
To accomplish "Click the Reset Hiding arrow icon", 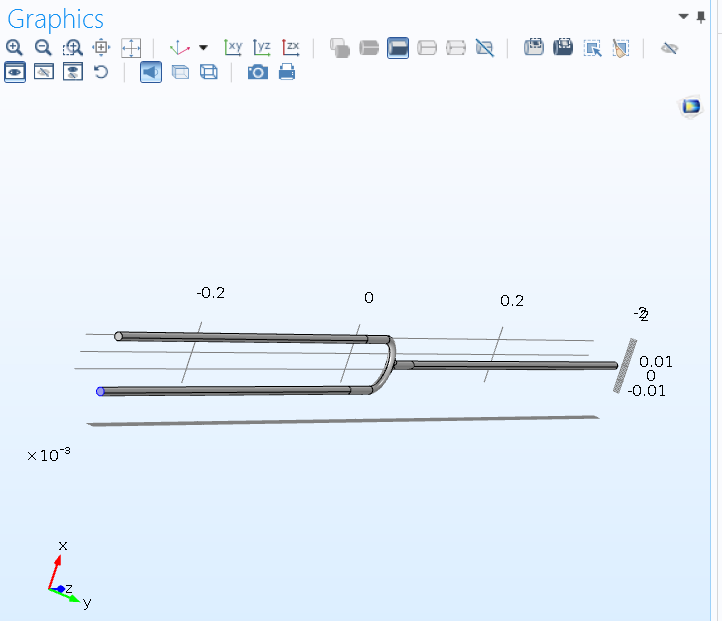I will [101, 72].
